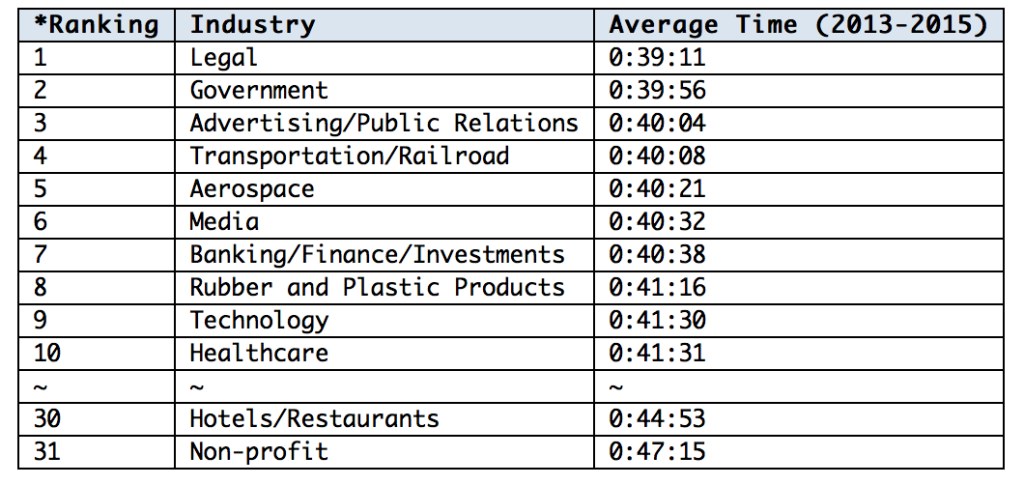Click the 0:39:11 time value
Screen dimensions: 1024x485
point(657,58)
